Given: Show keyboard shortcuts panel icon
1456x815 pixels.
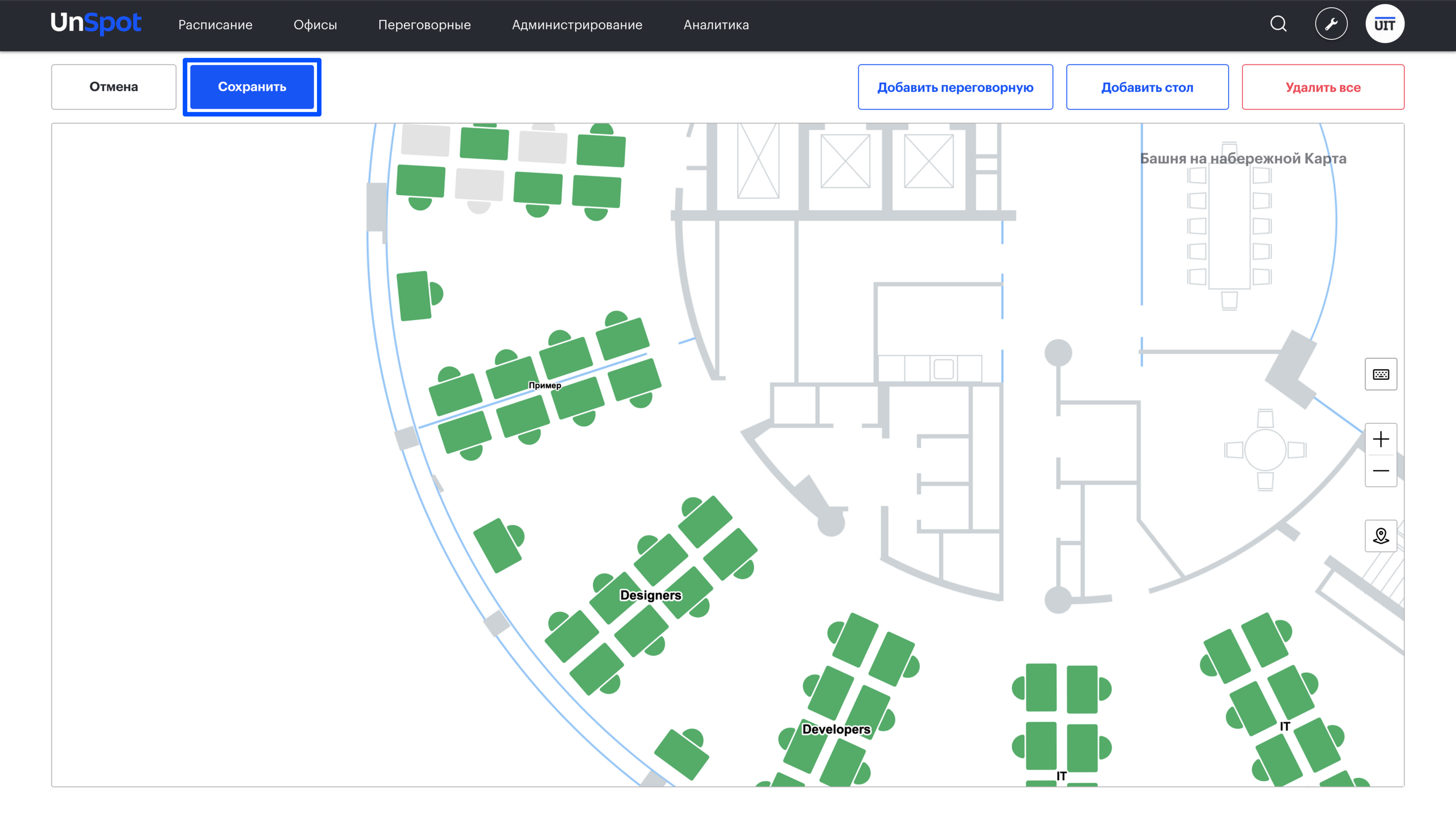Looking at the screenshot, I should (1381, 374).
